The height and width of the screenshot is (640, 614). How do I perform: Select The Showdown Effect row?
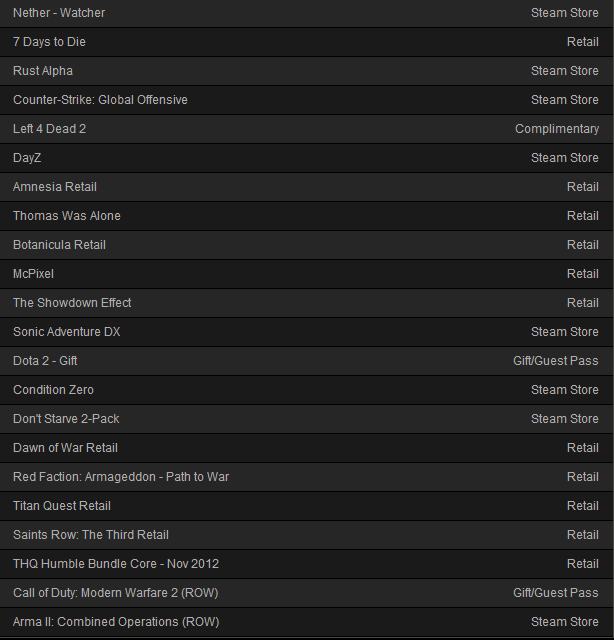[72, 303]
